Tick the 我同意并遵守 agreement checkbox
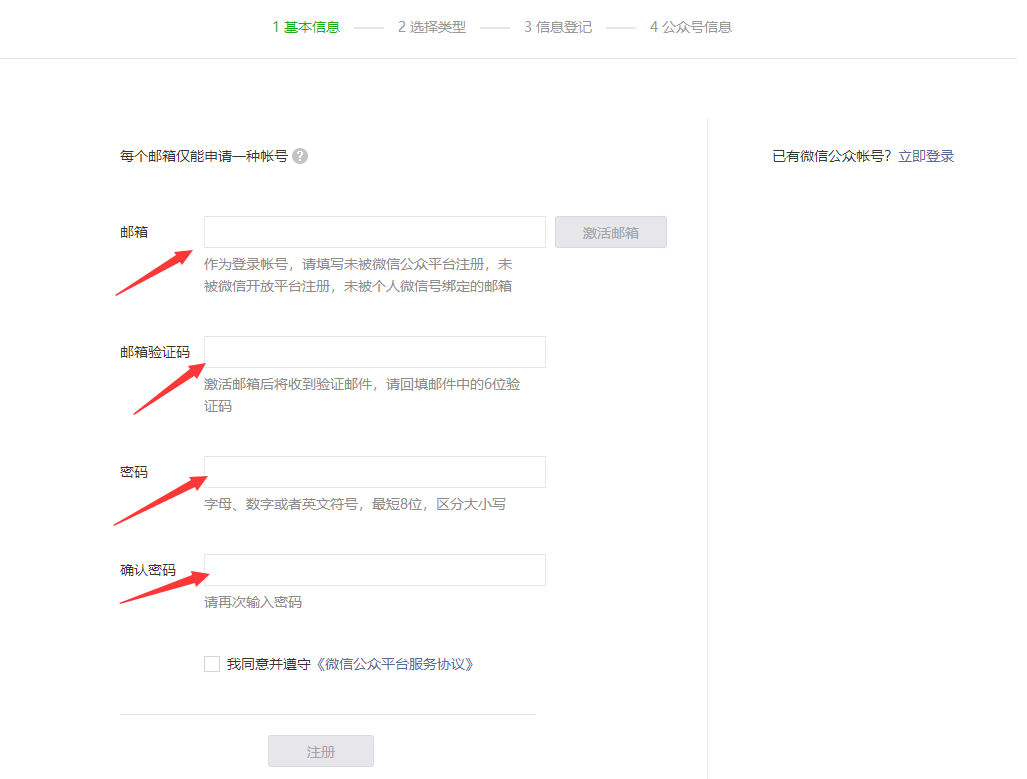 (x=212, y=664)
